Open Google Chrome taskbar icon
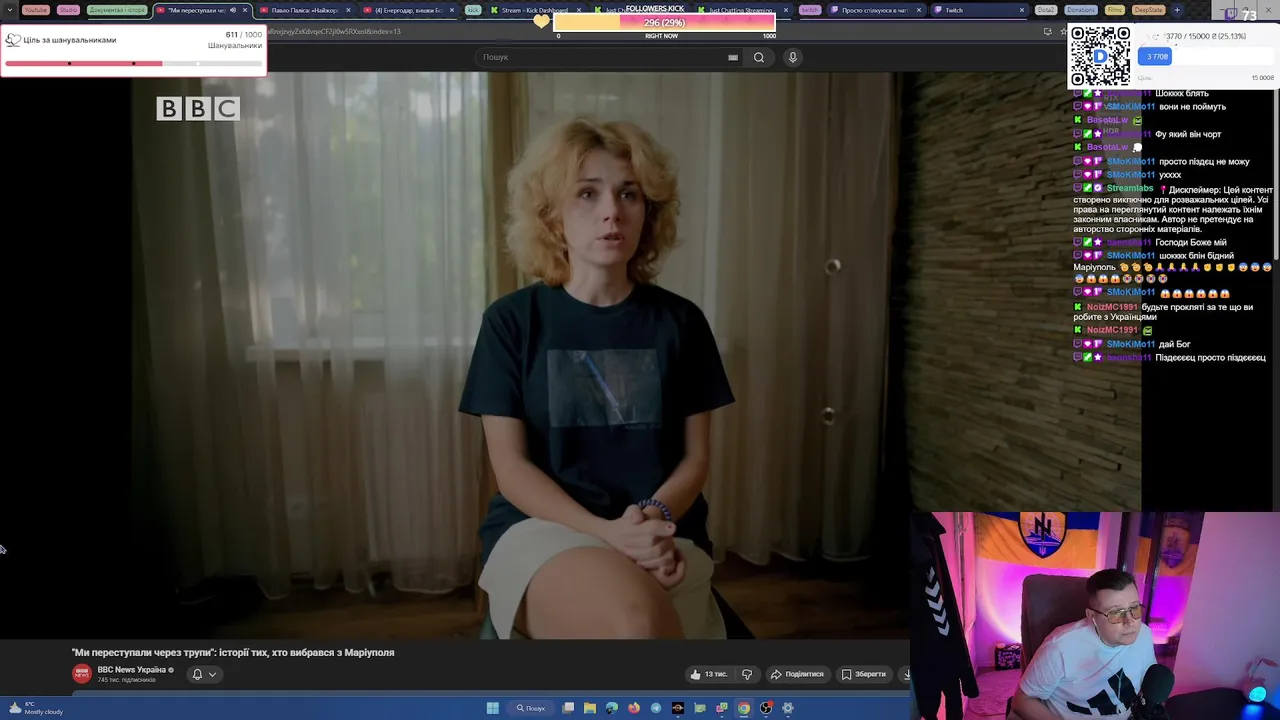 [x=744, y=708]
